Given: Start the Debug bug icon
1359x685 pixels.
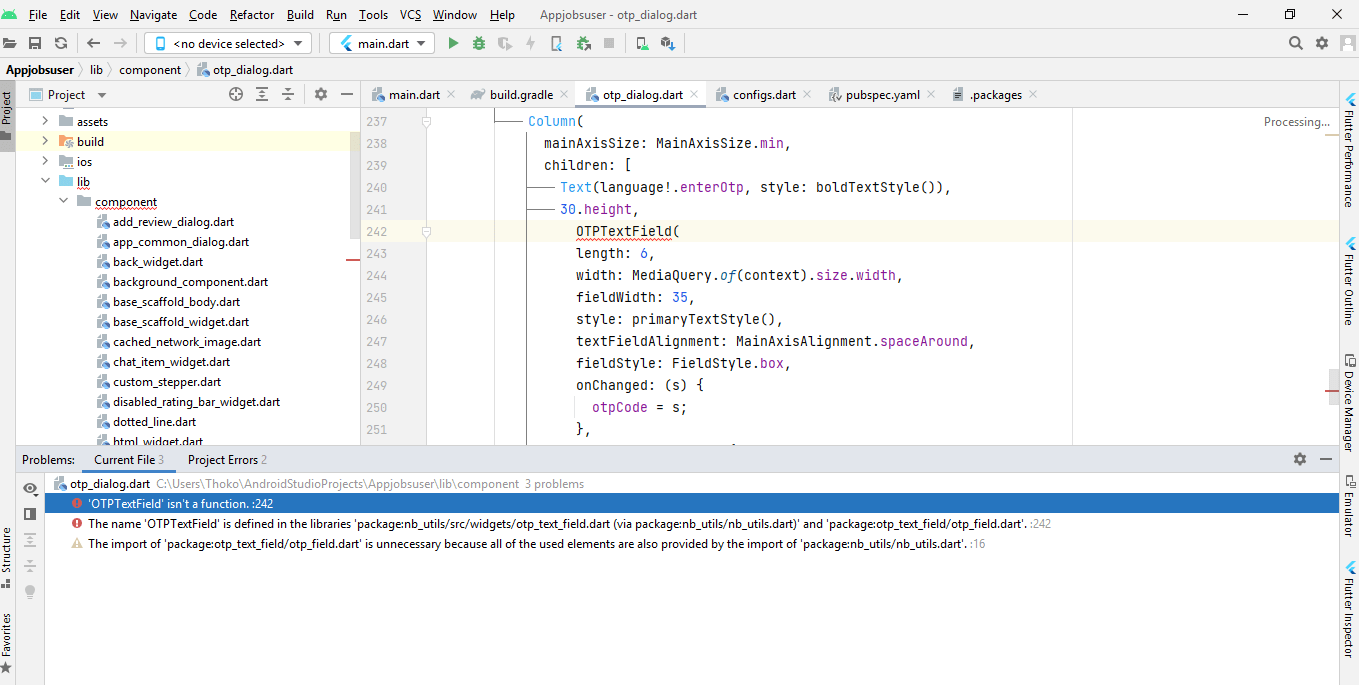Looking at the screenshot, I should pos(479,43).
